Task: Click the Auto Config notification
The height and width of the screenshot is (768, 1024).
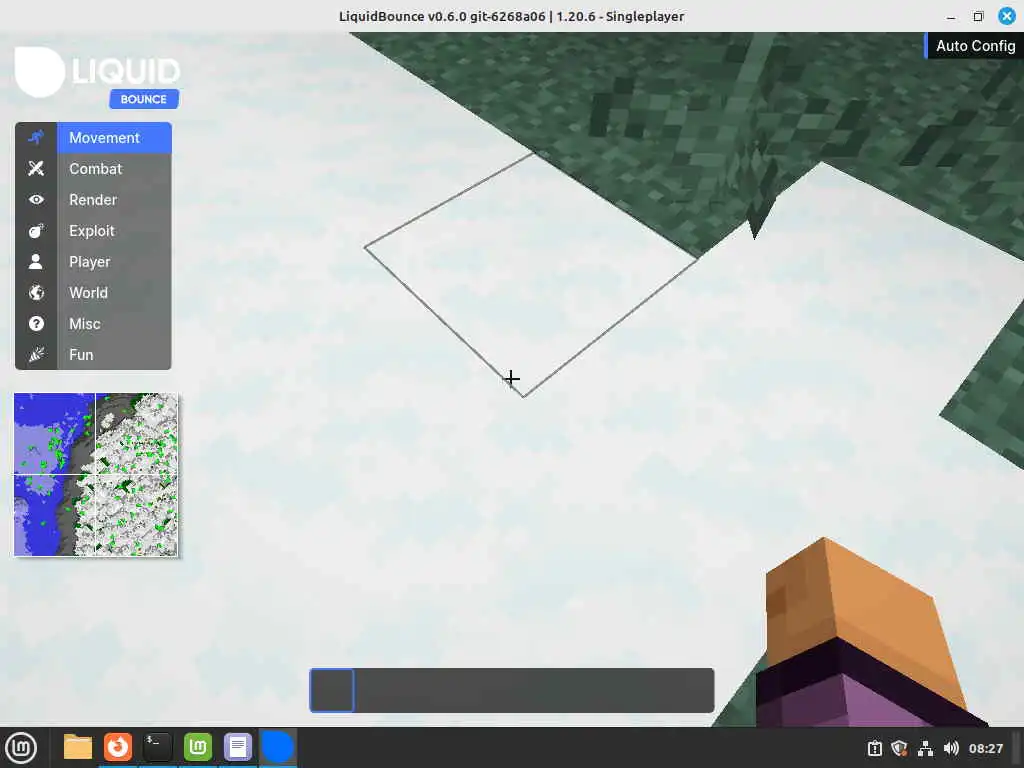Action: [974, 46]
